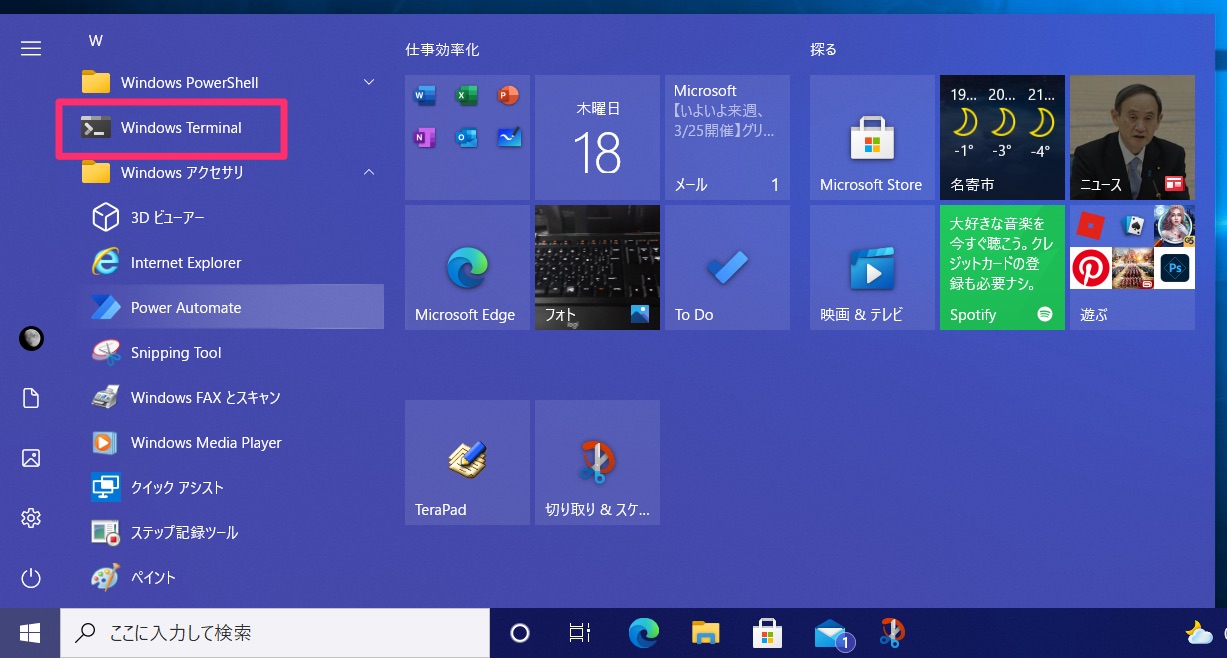Open Task View on the taskbar
The image size is (1227, 658).
pyautogui.click(x=578, y=632)
